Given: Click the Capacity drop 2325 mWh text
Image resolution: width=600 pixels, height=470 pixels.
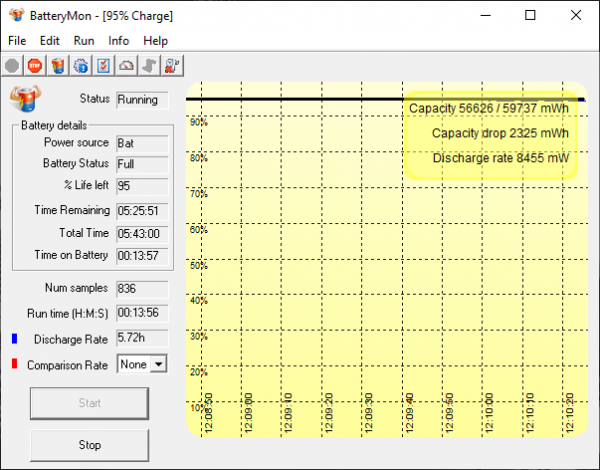Looking at the screenshot, I should click(x=500, y=133).
